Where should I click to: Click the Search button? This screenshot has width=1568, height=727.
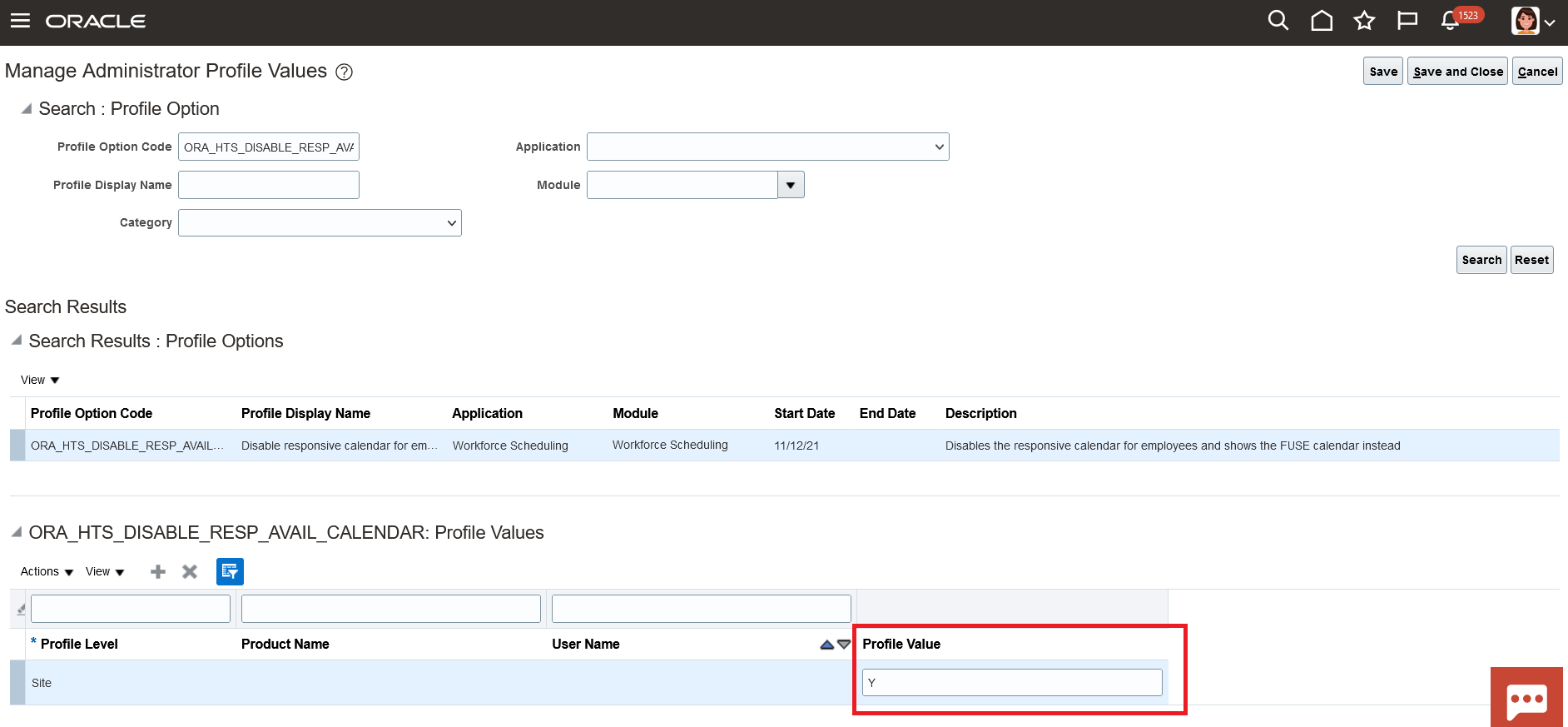(1481, 260)
